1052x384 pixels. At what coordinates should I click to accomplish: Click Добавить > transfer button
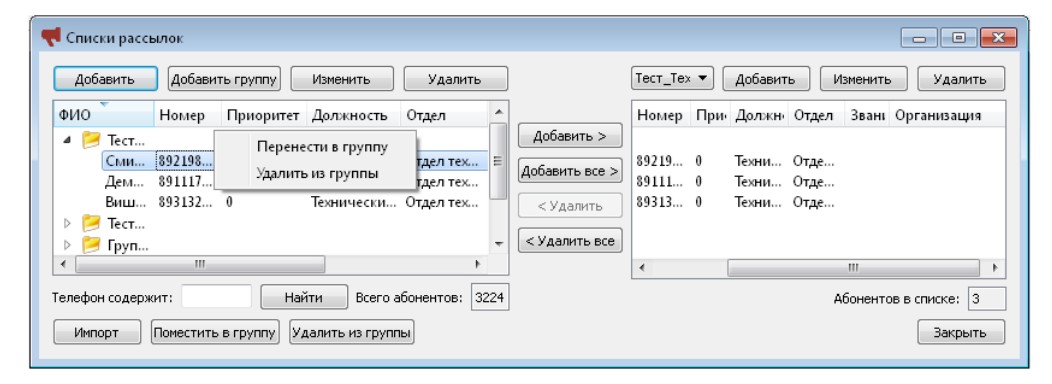(x=570, y=136)
